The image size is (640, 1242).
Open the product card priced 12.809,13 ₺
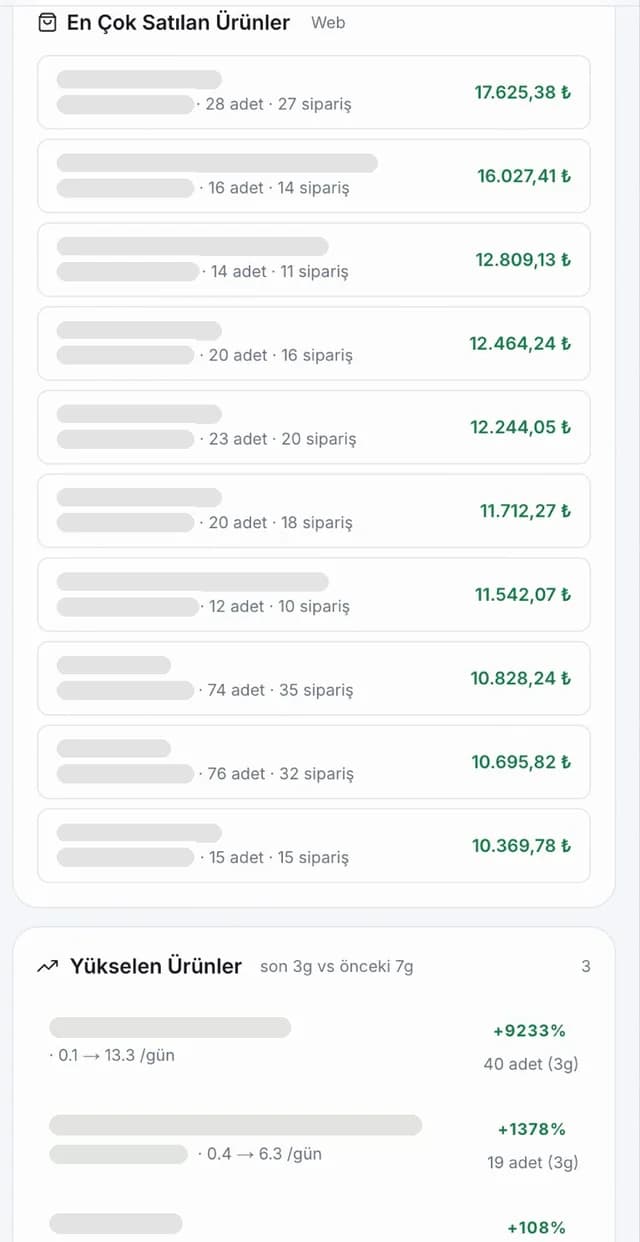point(314,260)
